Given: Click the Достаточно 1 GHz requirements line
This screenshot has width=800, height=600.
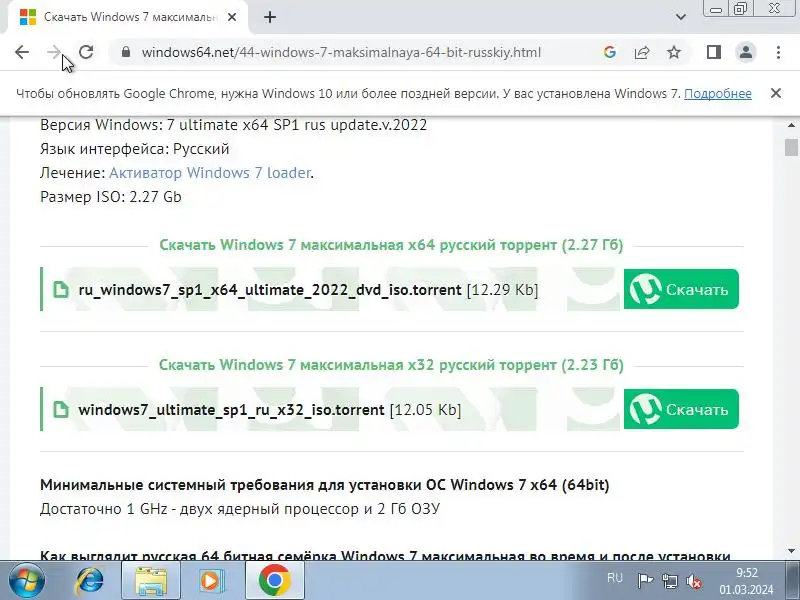Looking at the screenshot, I should click(240, 509).
